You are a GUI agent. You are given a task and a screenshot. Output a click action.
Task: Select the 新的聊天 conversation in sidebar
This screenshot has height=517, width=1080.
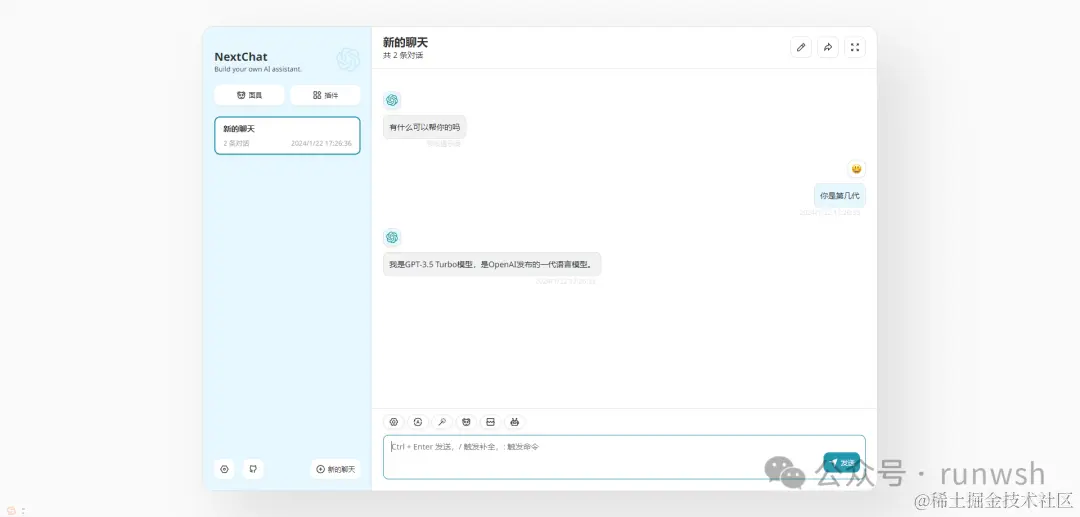pyautogui.click(x=287, y=136)
